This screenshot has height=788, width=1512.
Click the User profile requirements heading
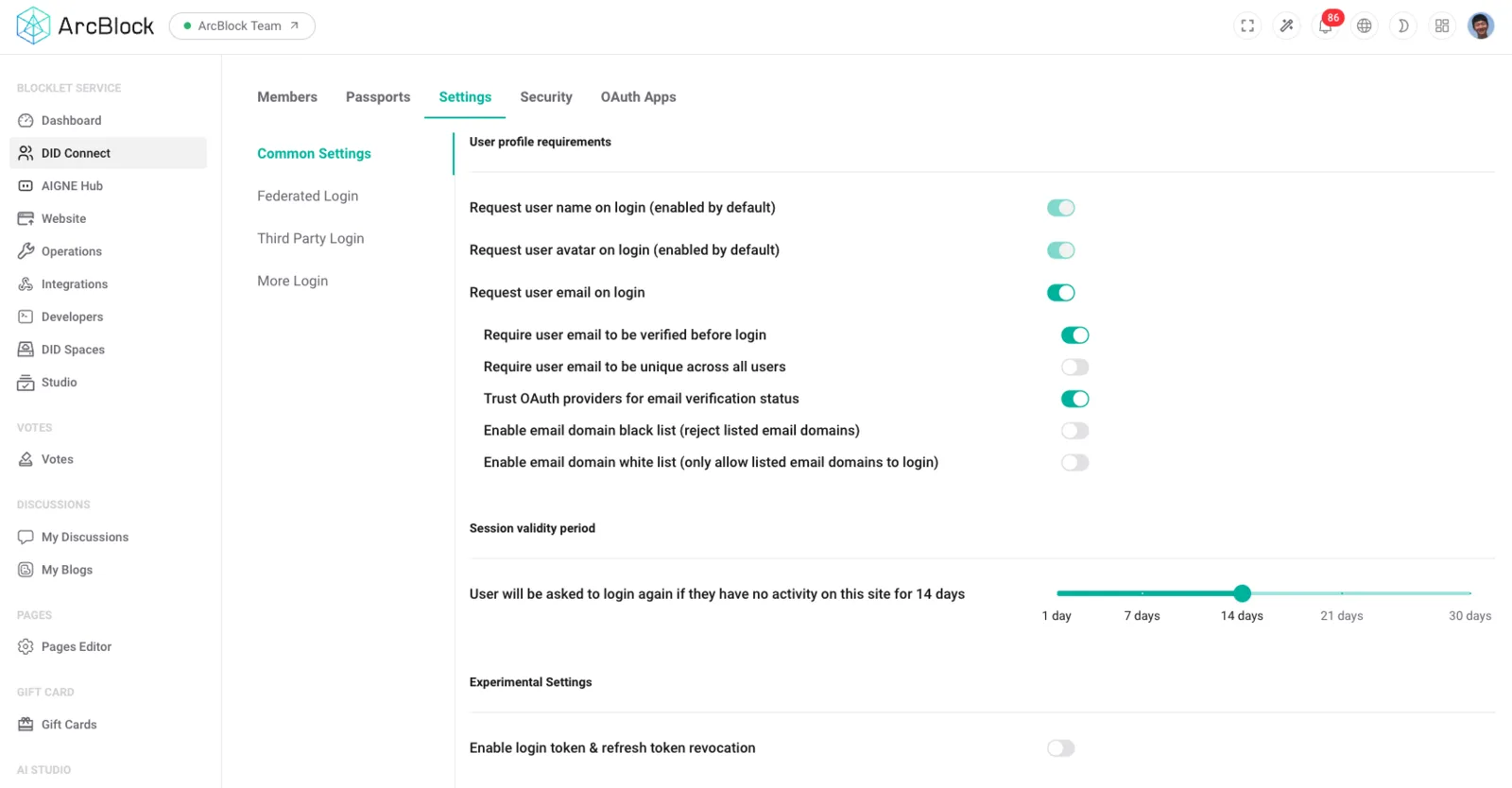click(x=540, y=142)
